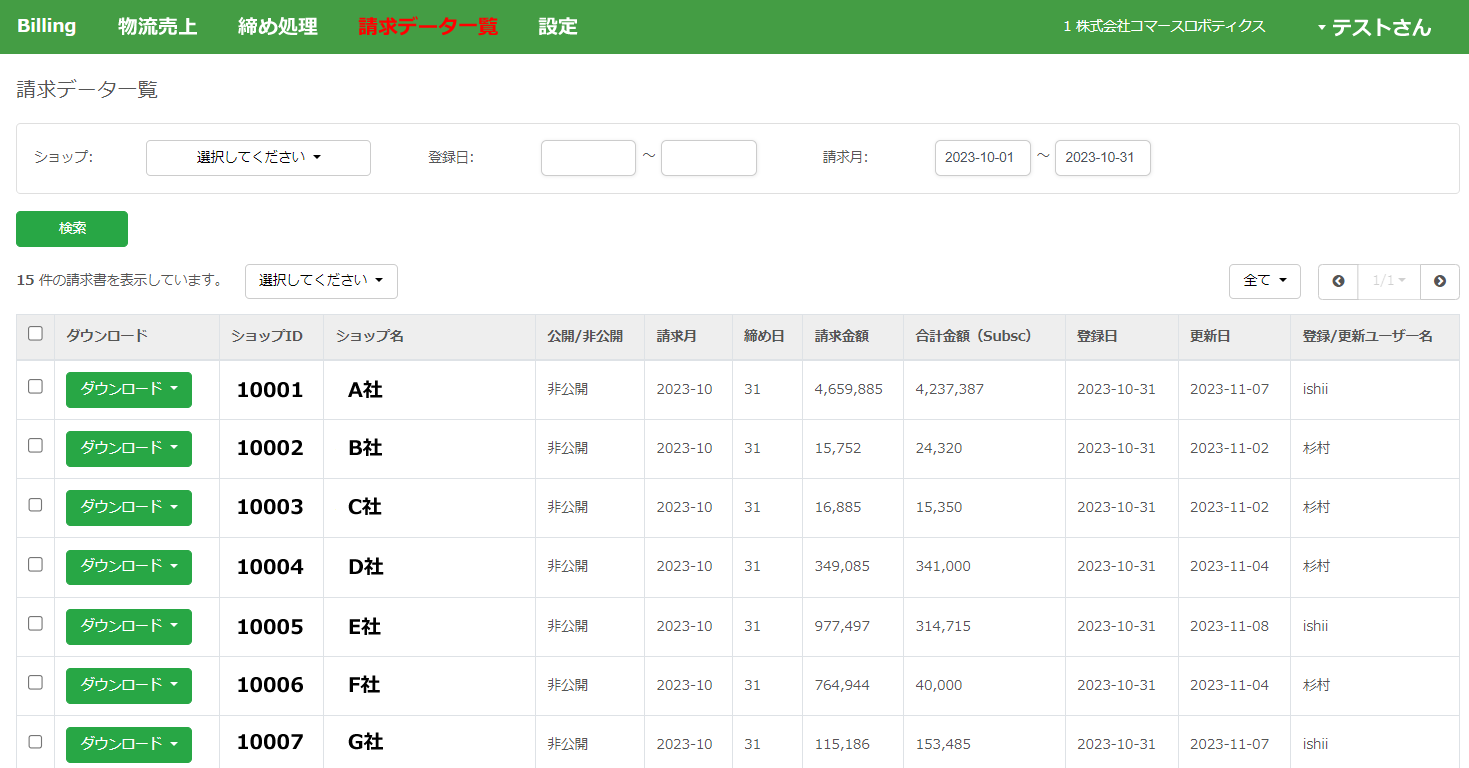Click the green 検索 button
This screenshot has width=1469, height=768.
click(x=72, y=228)
